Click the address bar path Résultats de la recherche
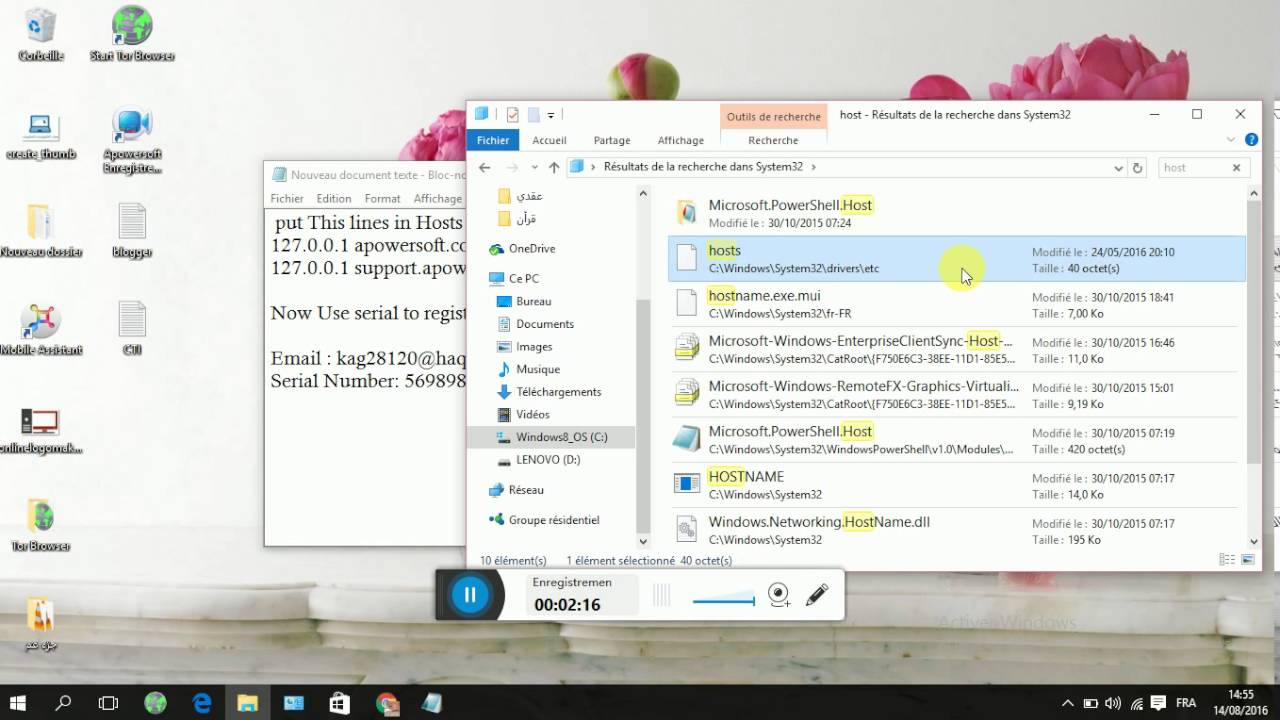This screenshot has width=1280, height=720. (x=703, y=167)
